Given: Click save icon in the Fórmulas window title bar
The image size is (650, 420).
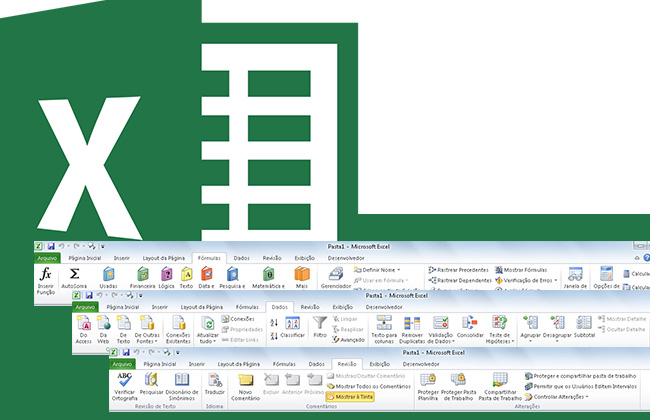Looking at the screenshot, I should [x=51, y=246].
